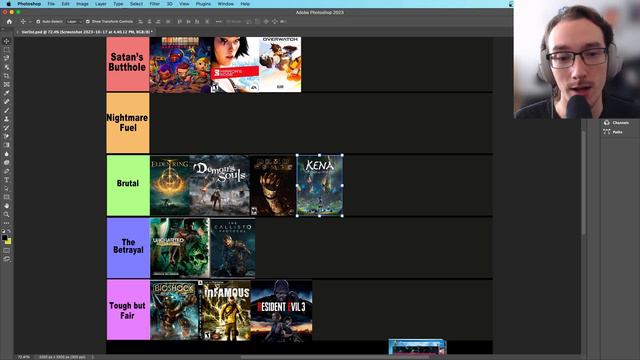Image resolution: width=640 pixels, height=360 pixels.
Task: Click the align horizontal centers icon
Action: [149, 22]
